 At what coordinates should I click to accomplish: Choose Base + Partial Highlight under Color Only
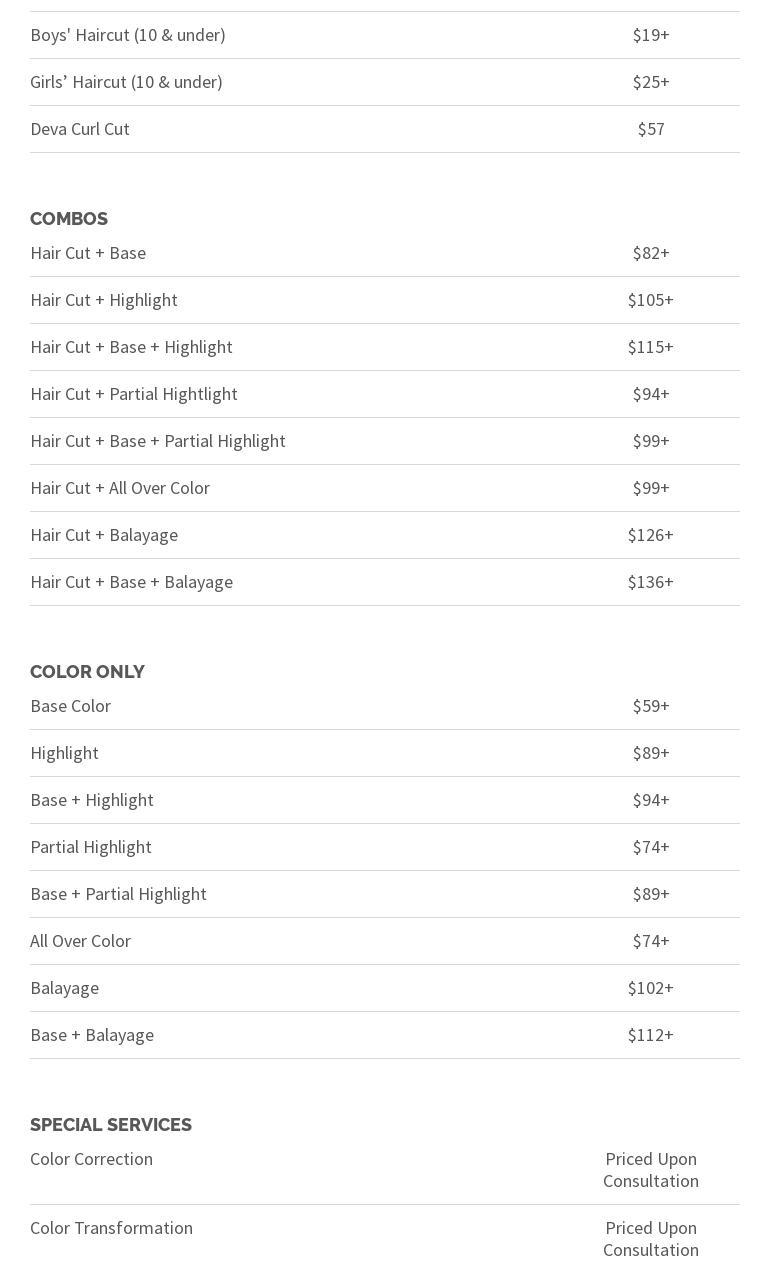tap(118, 894)
